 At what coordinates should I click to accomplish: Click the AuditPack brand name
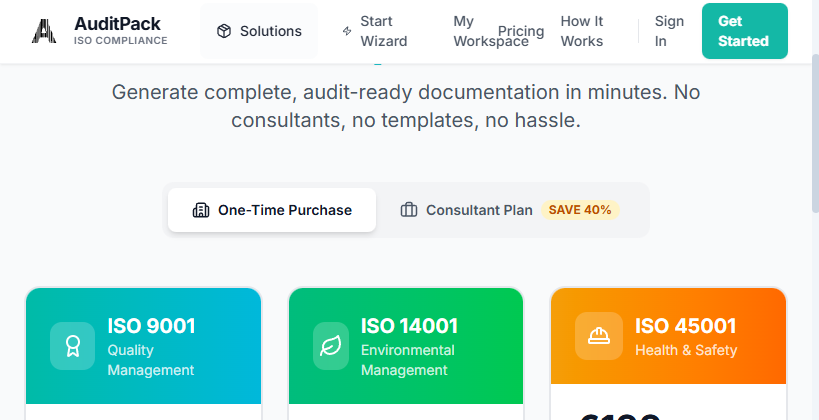118,24
